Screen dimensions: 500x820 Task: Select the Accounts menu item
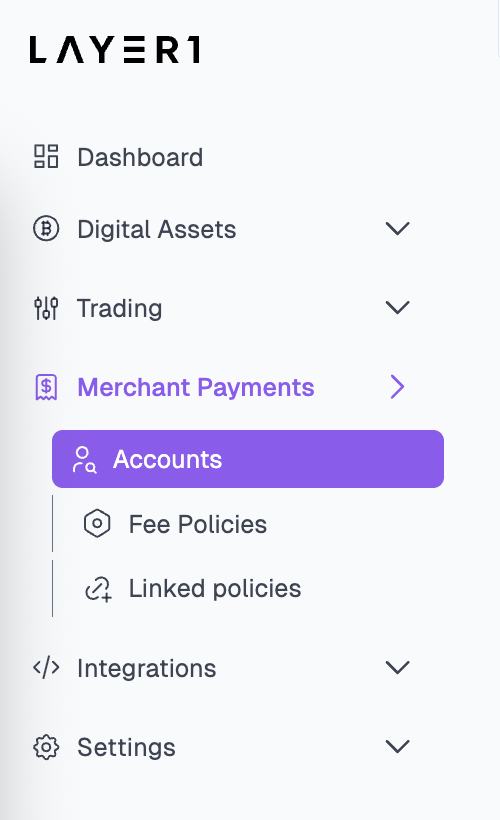(248, 459)
